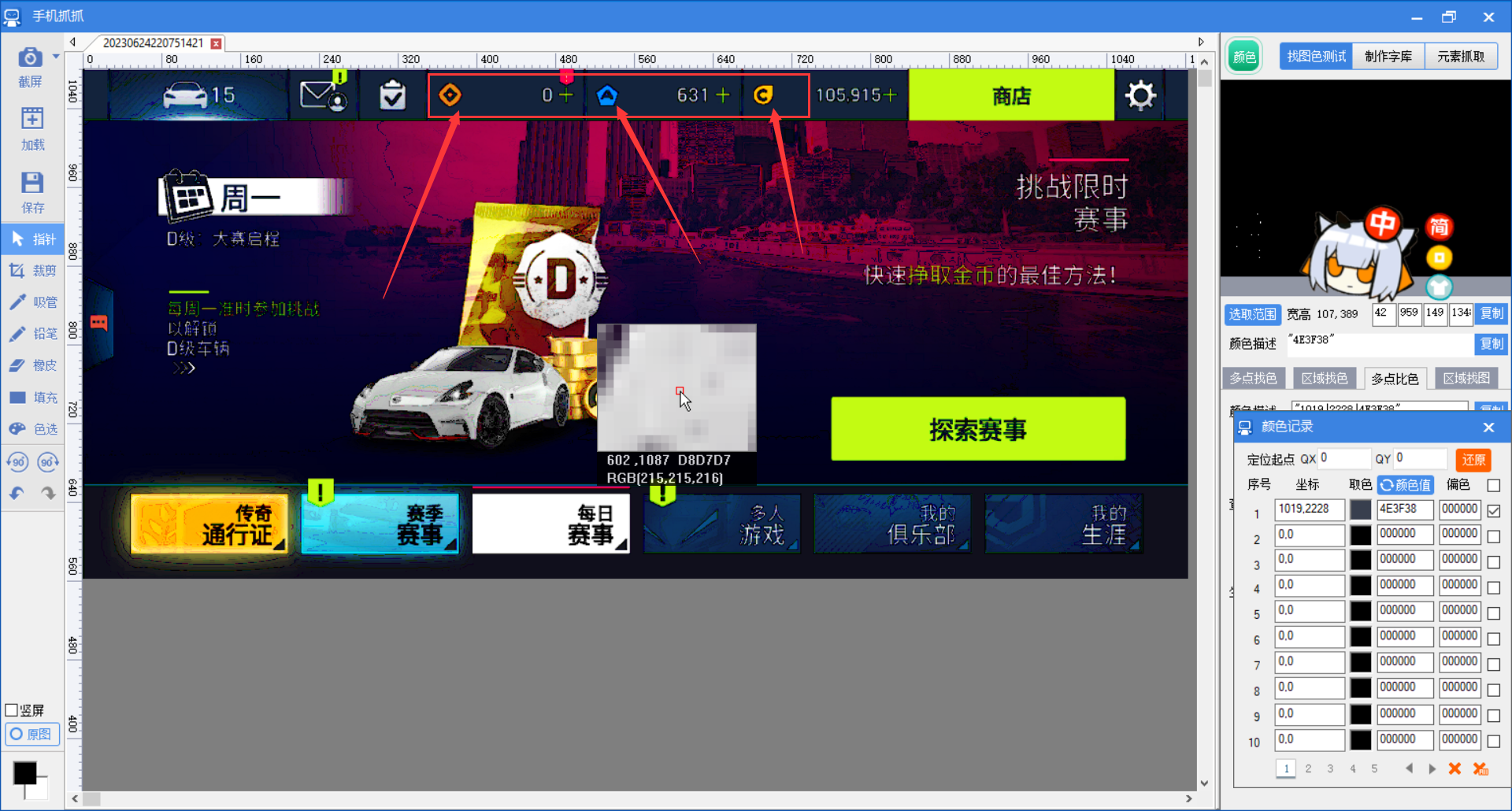Click the 选取范围 button
The image size is (1512, 811).
tap(1252, 314)
